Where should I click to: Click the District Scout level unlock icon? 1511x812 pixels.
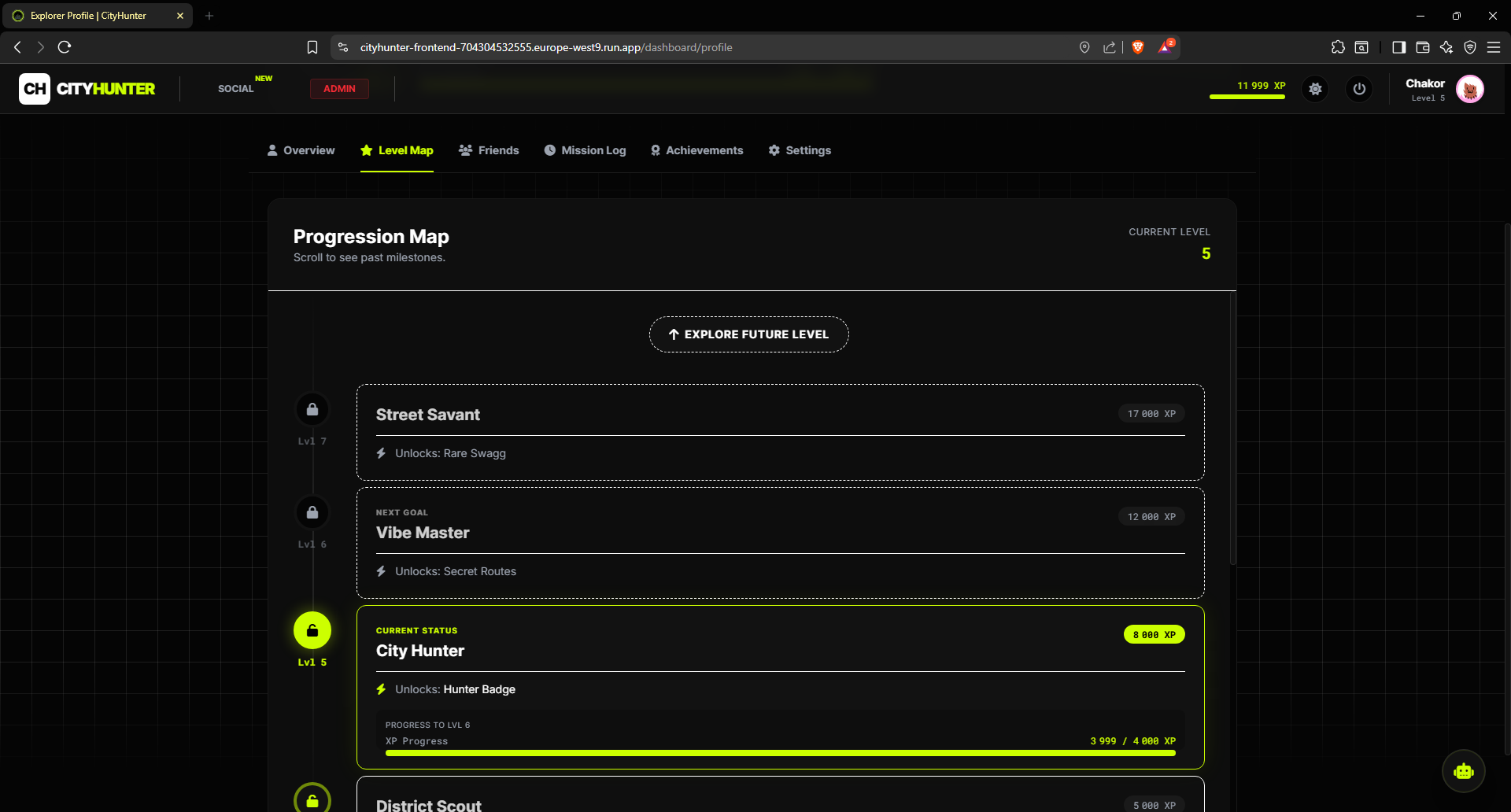tap(312, 799)
